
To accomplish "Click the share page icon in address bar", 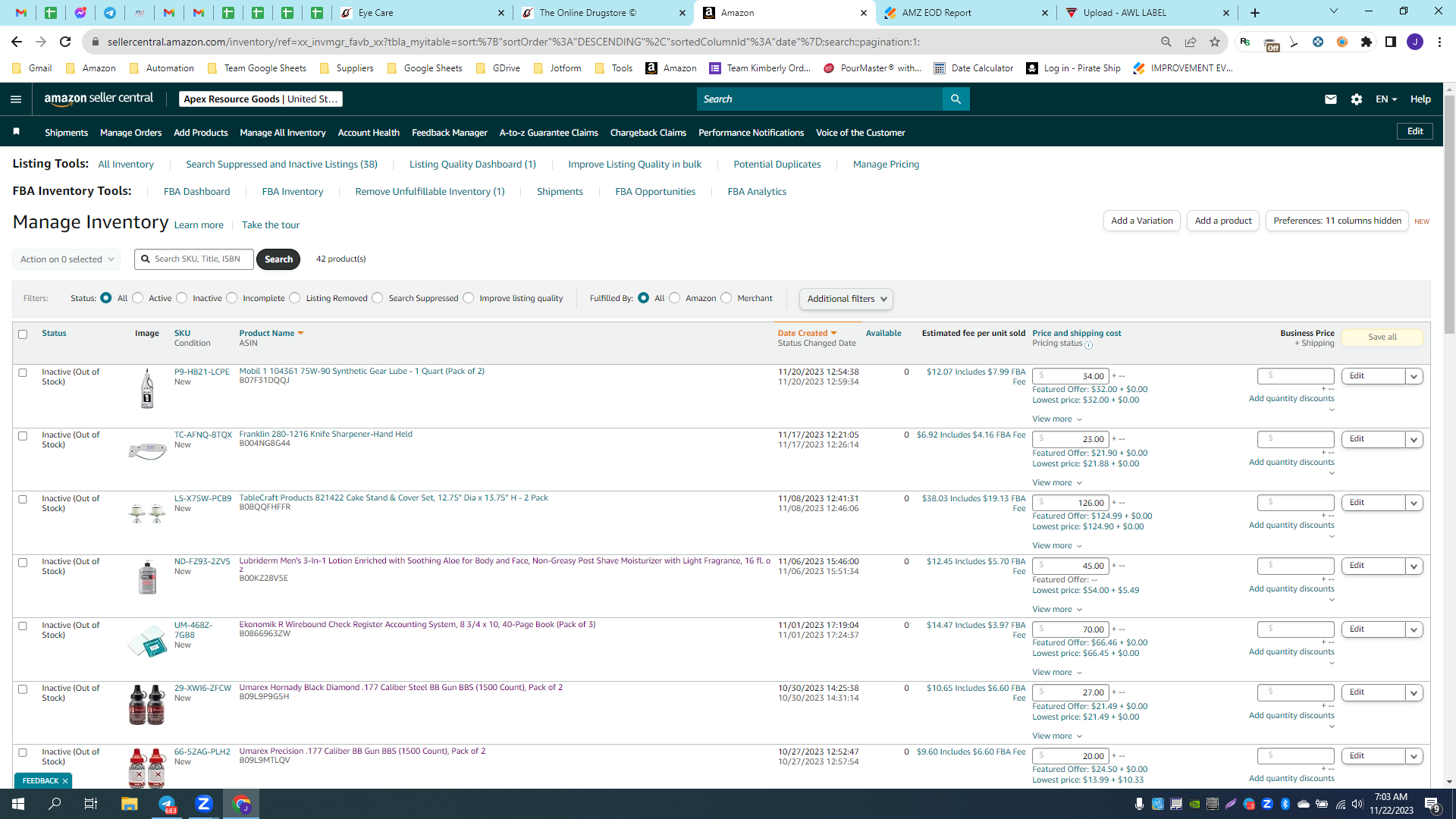I will tap(1191, 42).
